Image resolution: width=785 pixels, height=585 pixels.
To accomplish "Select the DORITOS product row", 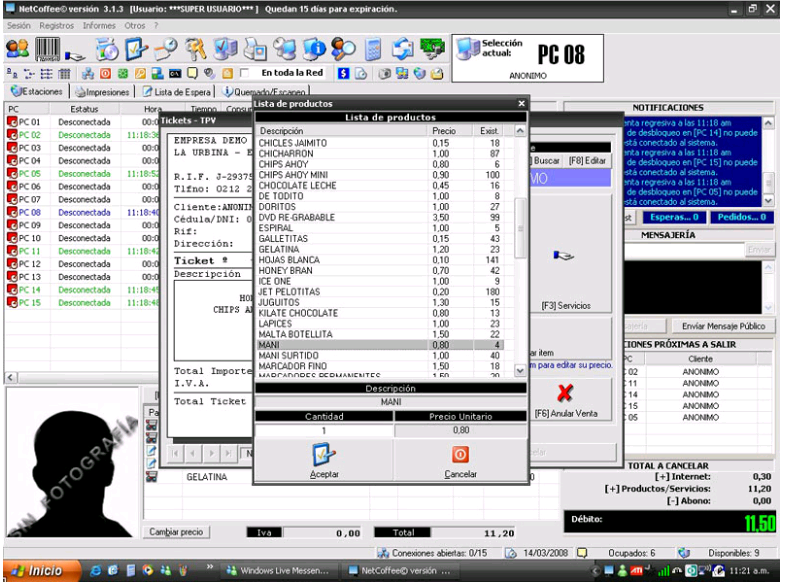I will pos(379,207).
